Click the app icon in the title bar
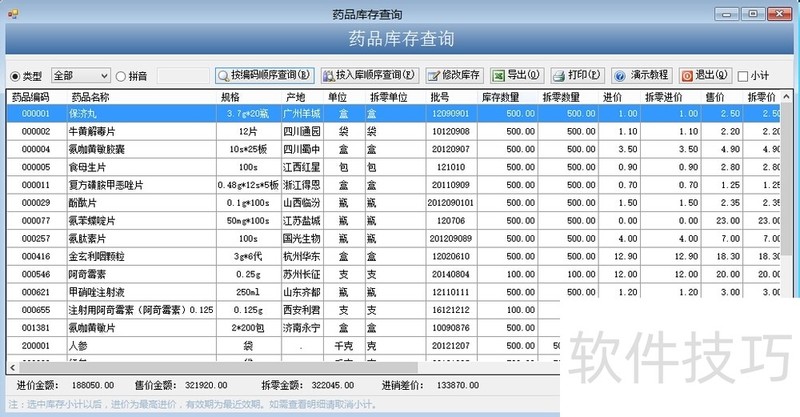Screen dimensions: 800x417 (13, 13)
